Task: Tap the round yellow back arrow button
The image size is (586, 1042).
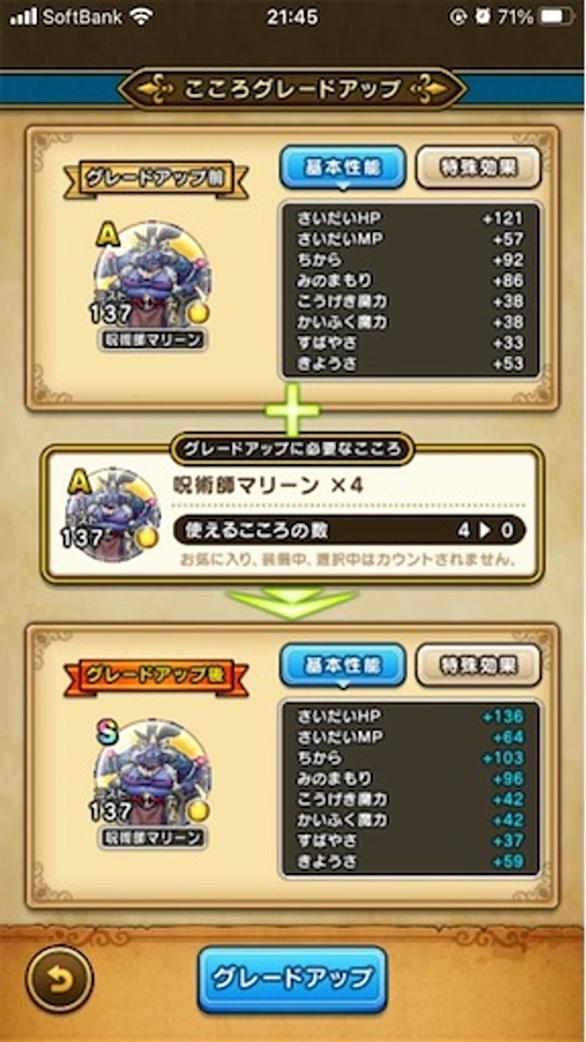Action: click(59, 979)
